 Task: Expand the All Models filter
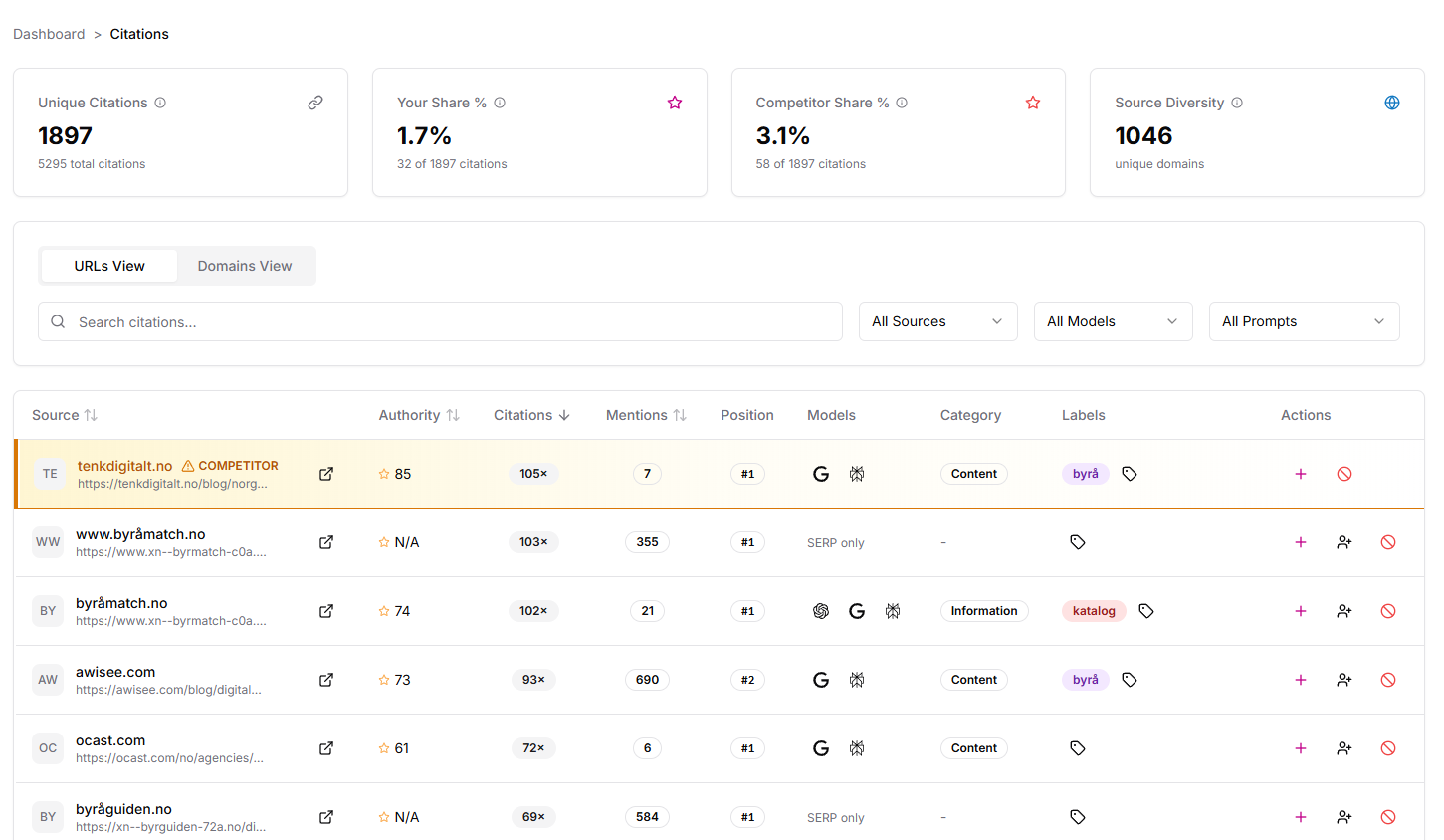click(x=1113, y=321)
